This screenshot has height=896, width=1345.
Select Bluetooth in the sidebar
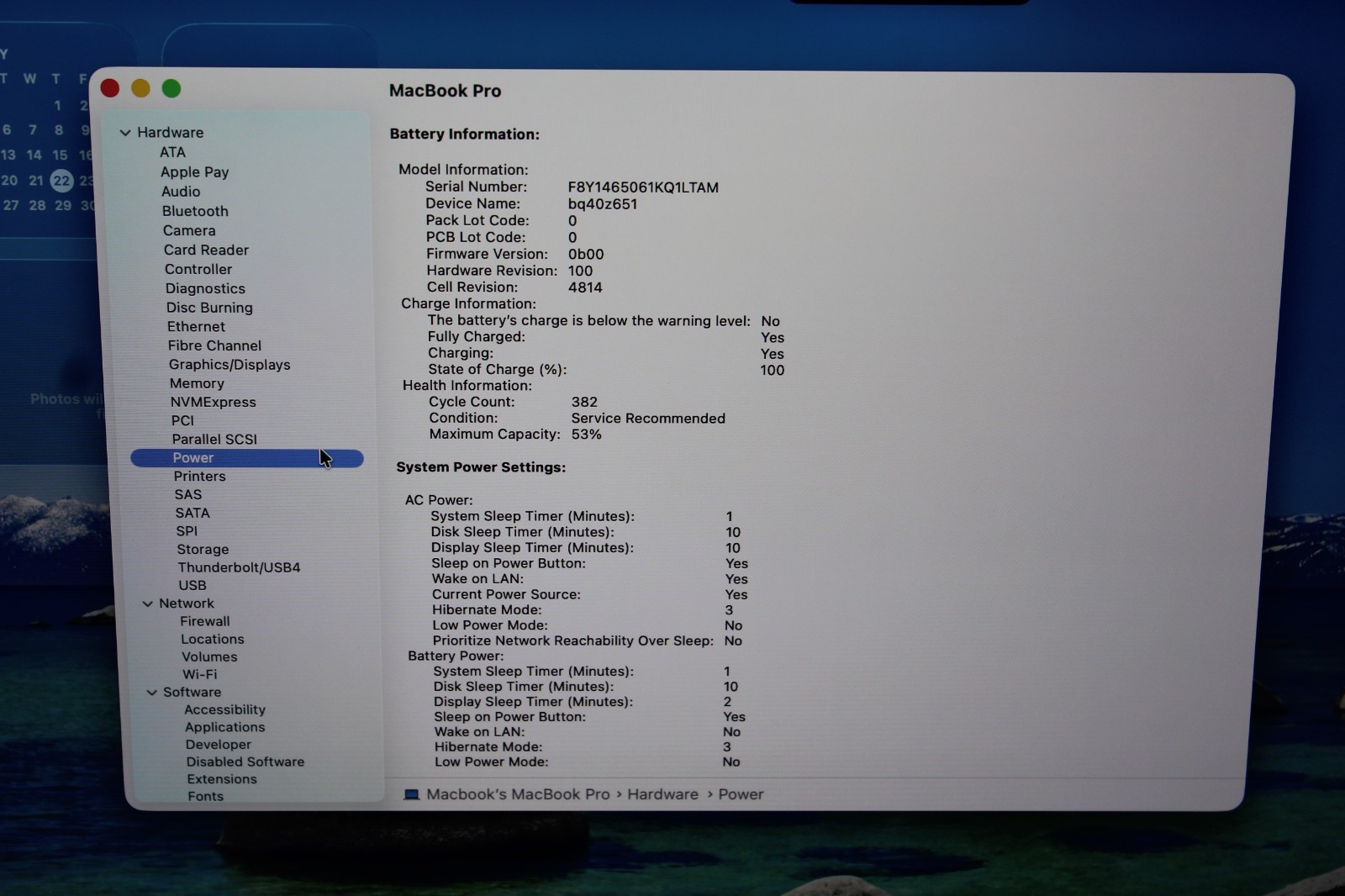(195, 211)
